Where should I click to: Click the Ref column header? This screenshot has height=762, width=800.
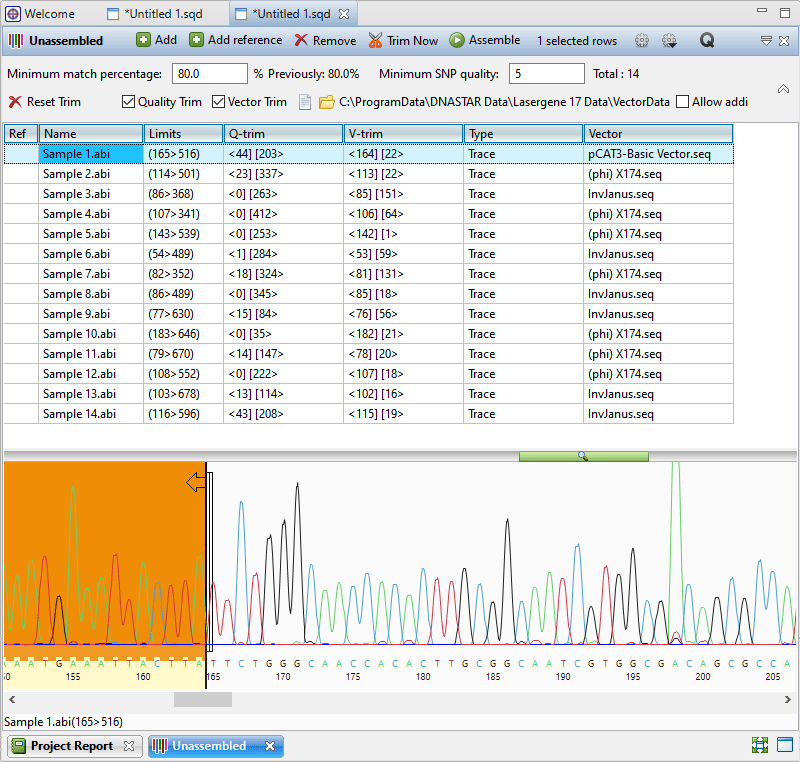21,134
